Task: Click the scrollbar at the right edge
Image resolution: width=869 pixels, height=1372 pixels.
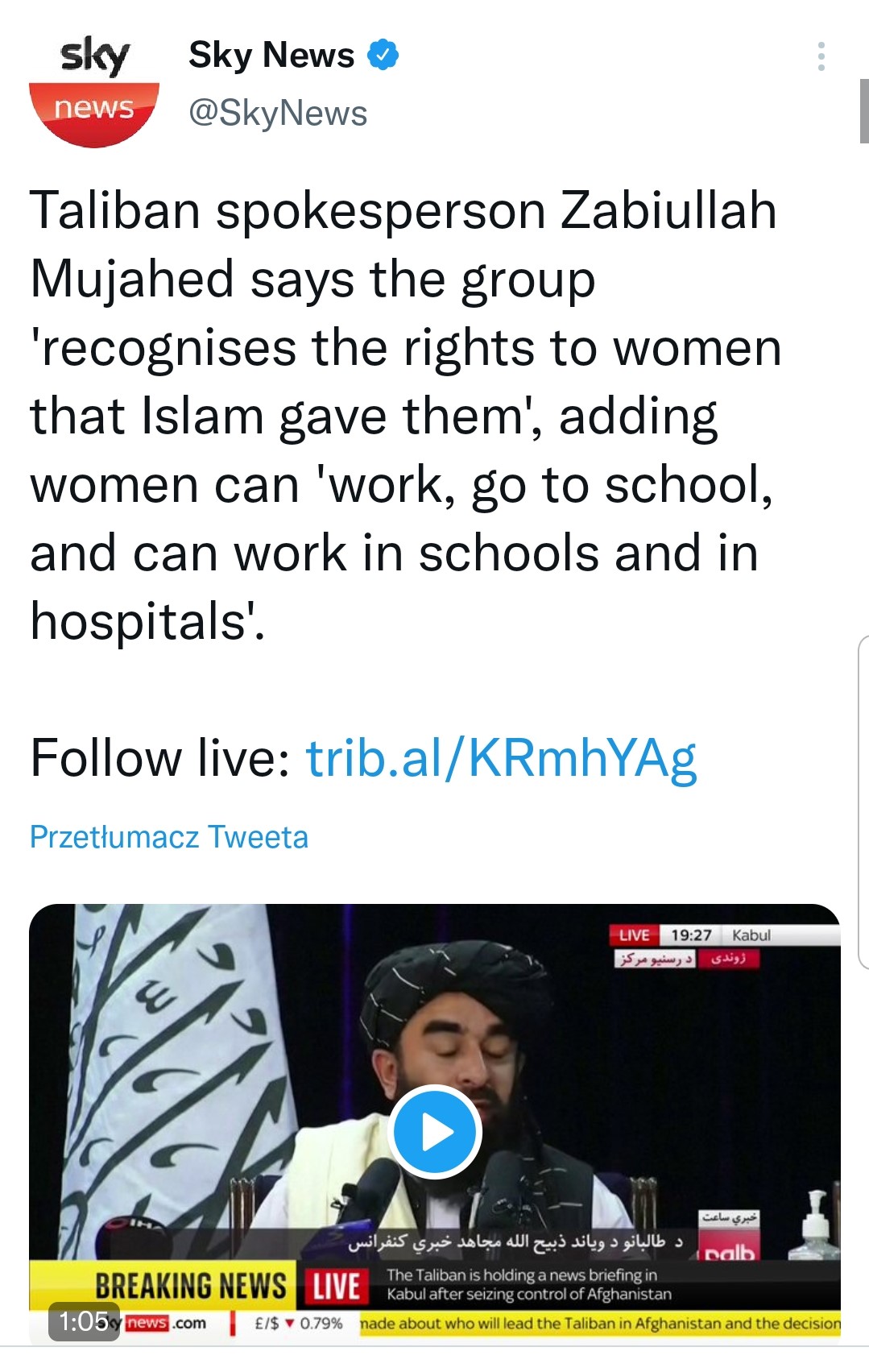Action: pos(863,111)
